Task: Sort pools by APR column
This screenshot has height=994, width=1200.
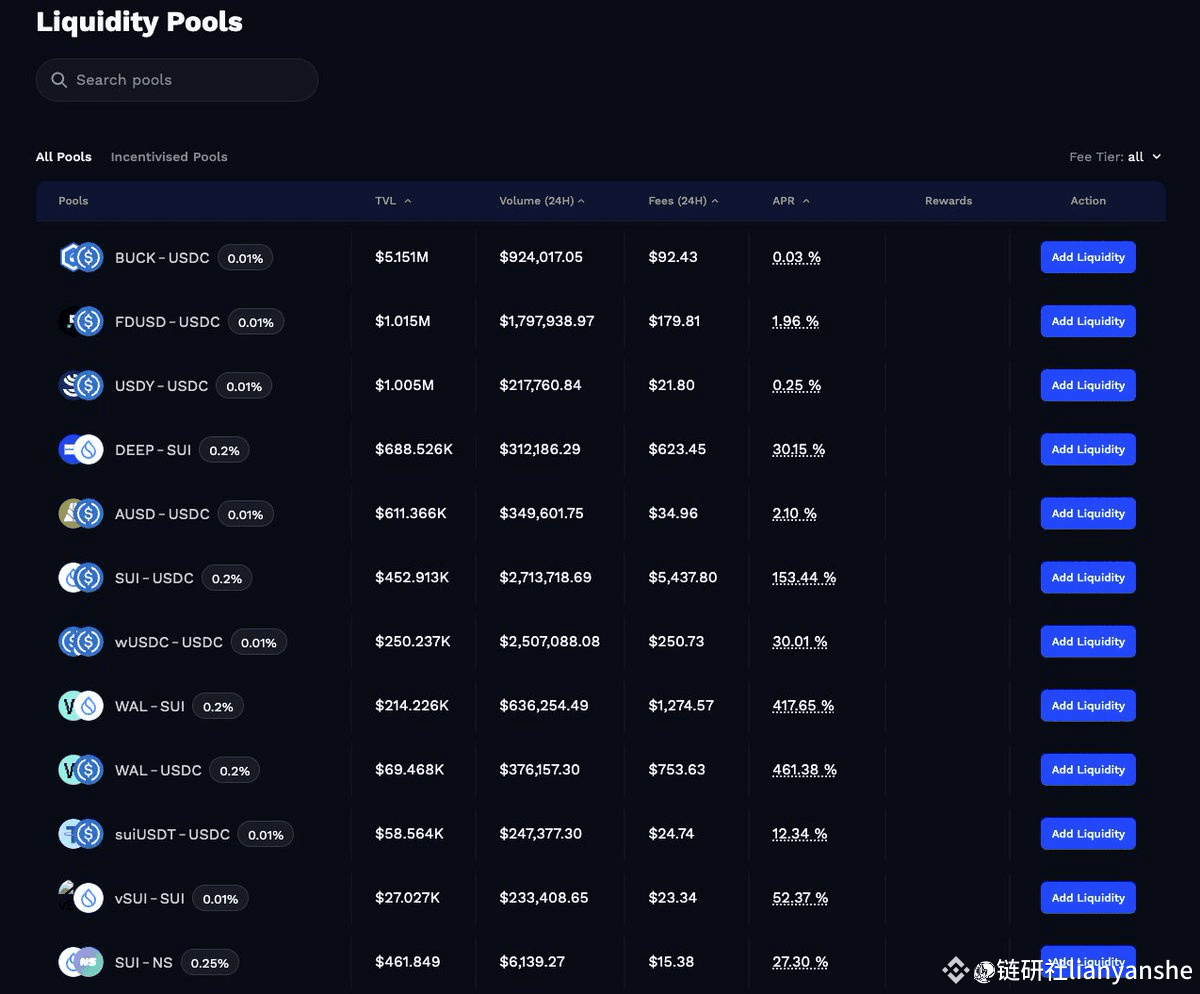Action: coord(790,201)
